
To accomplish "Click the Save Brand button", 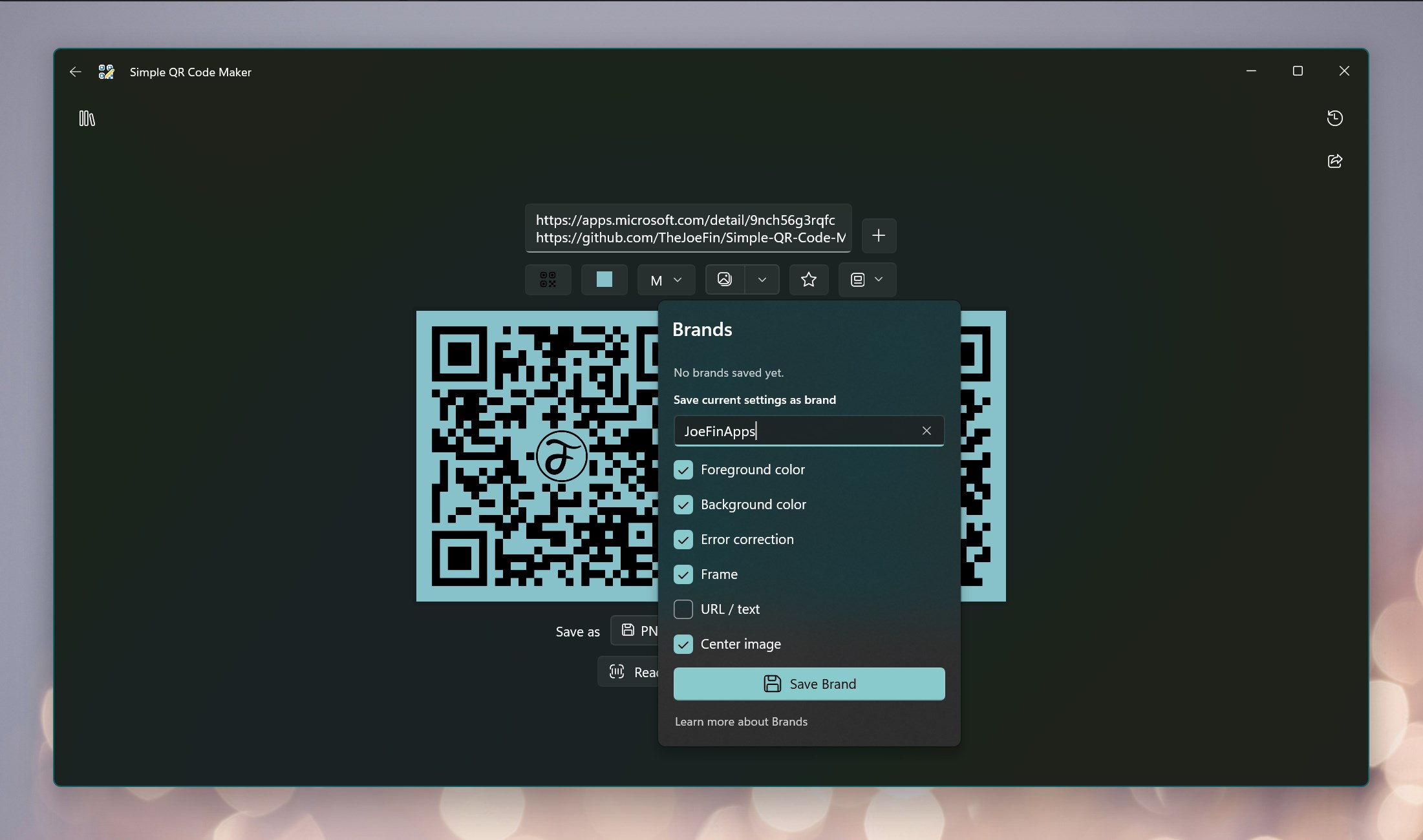I will coord(809,684).
